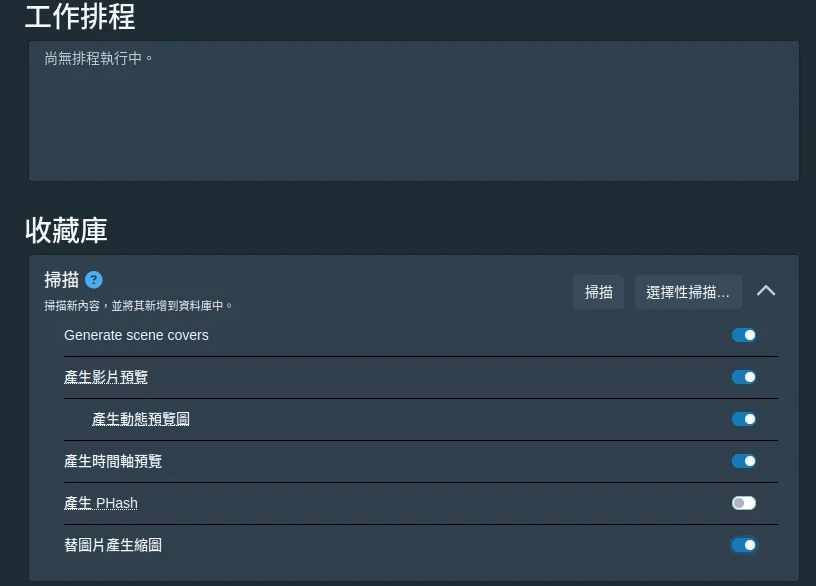This screenshot has height=586, width=816.
Task: Disable the 產生時間軸預覽 toggle switch
Action: [743, 461]
